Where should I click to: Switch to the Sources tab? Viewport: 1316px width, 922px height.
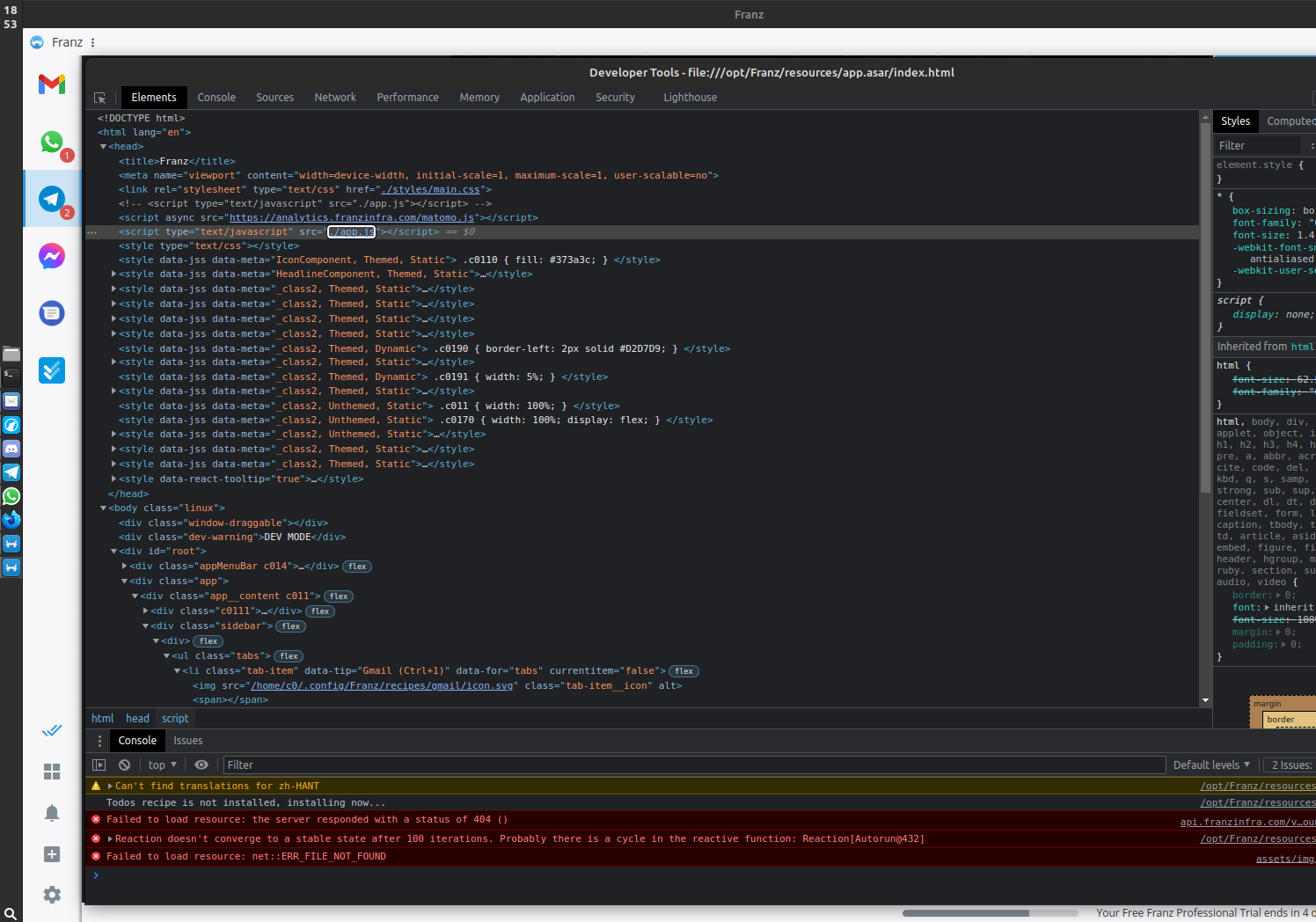[275, 98]
